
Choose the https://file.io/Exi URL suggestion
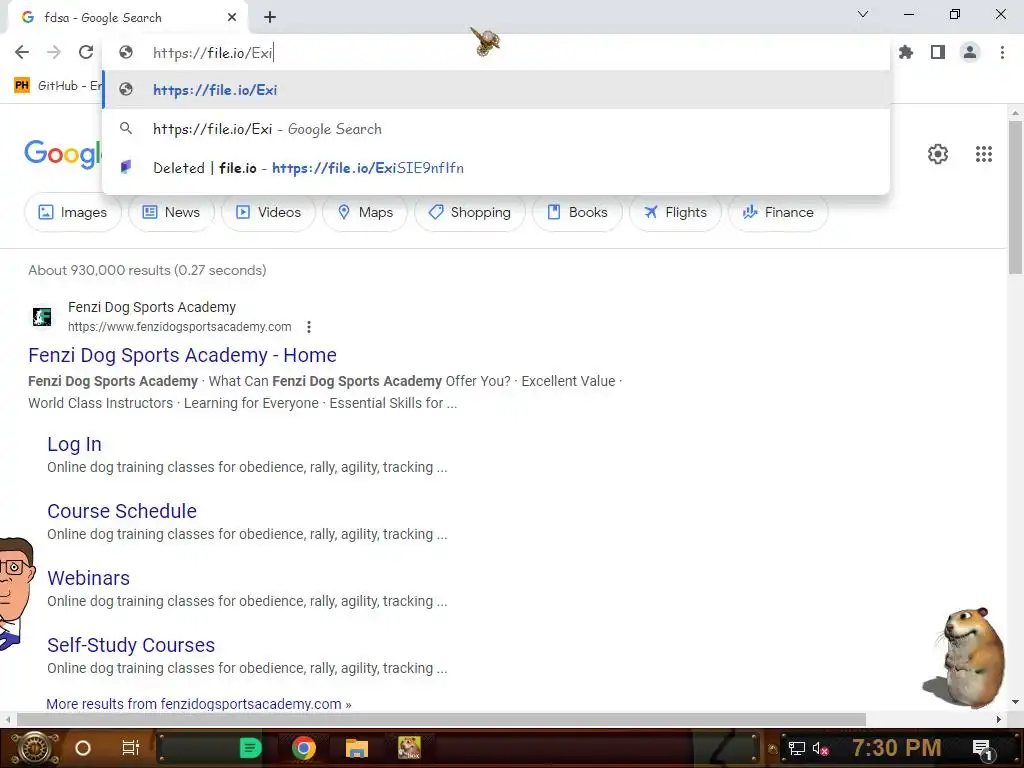[x=496, y=89]
